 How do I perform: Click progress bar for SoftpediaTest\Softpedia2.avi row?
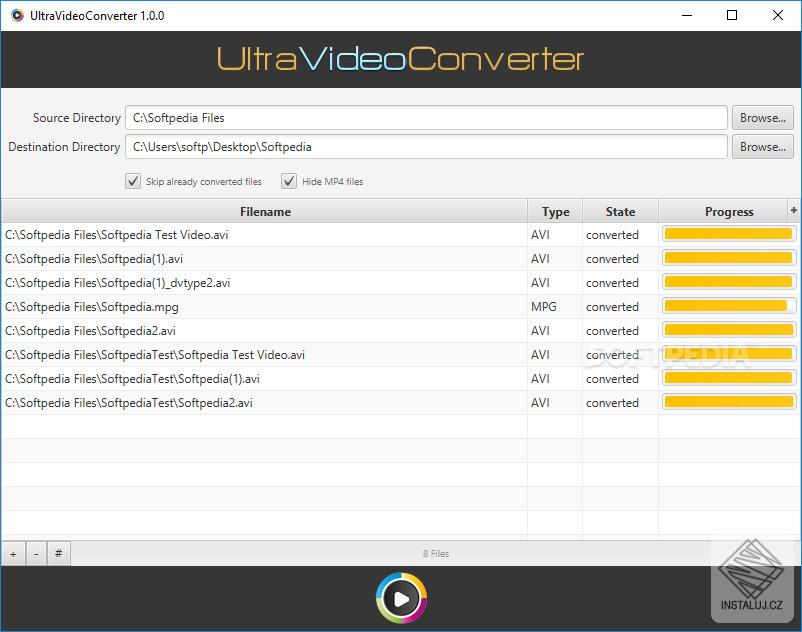[x=729, y=403]
